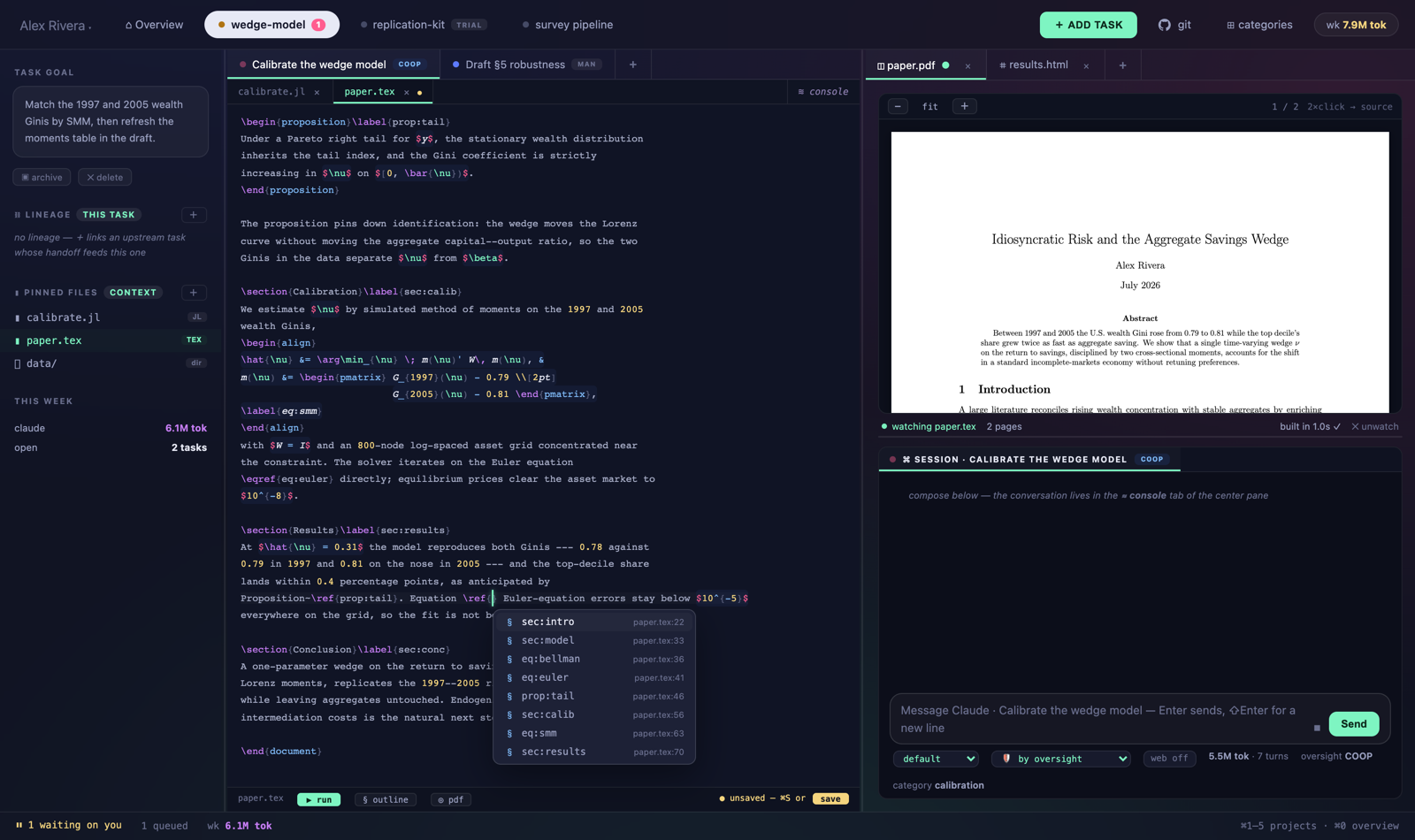Close the paper.pdf tab
The height and width of the screenshot is (840, 1415).
click(968, 65)
